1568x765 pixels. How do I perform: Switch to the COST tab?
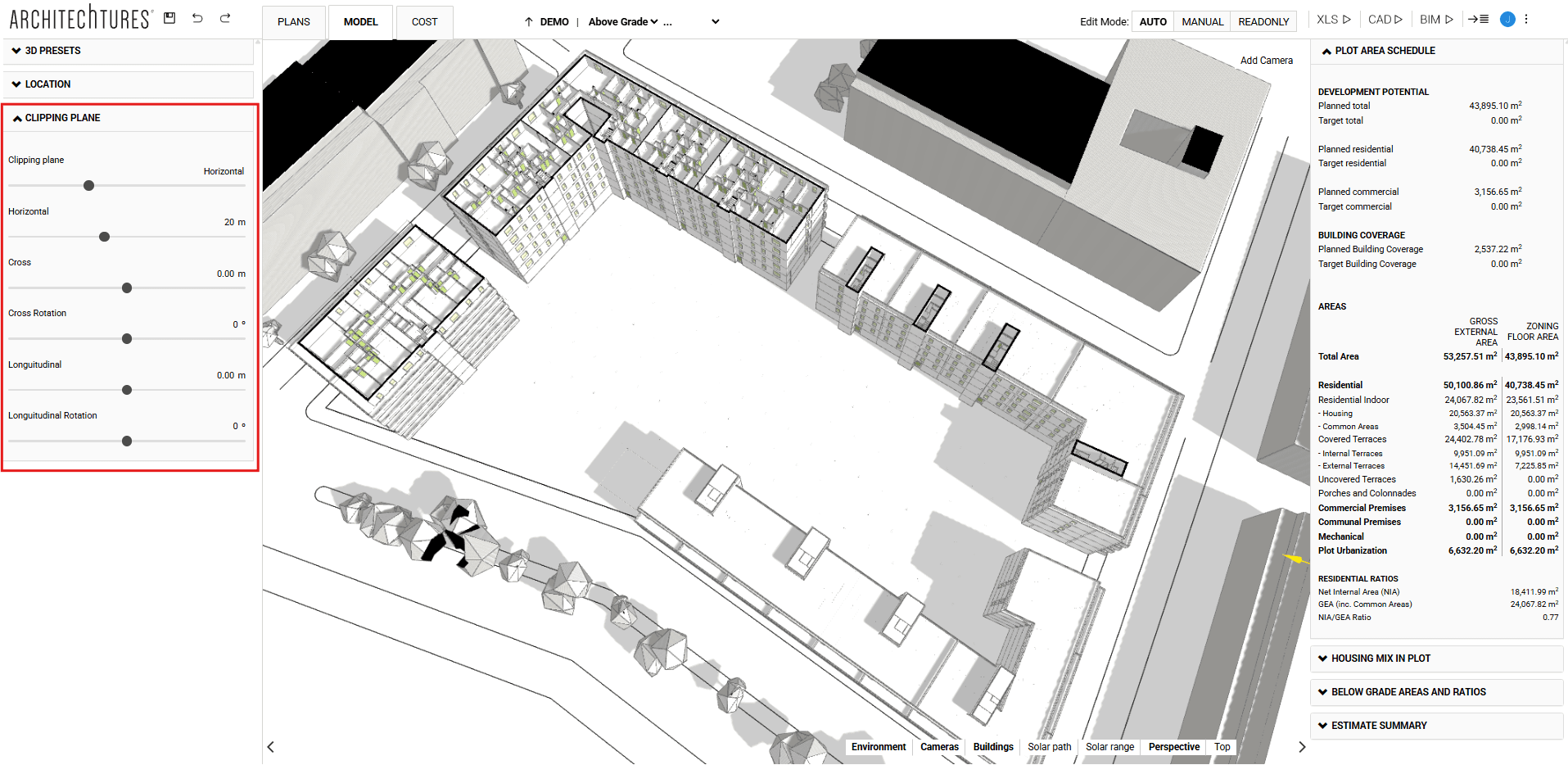pos(423,22)
